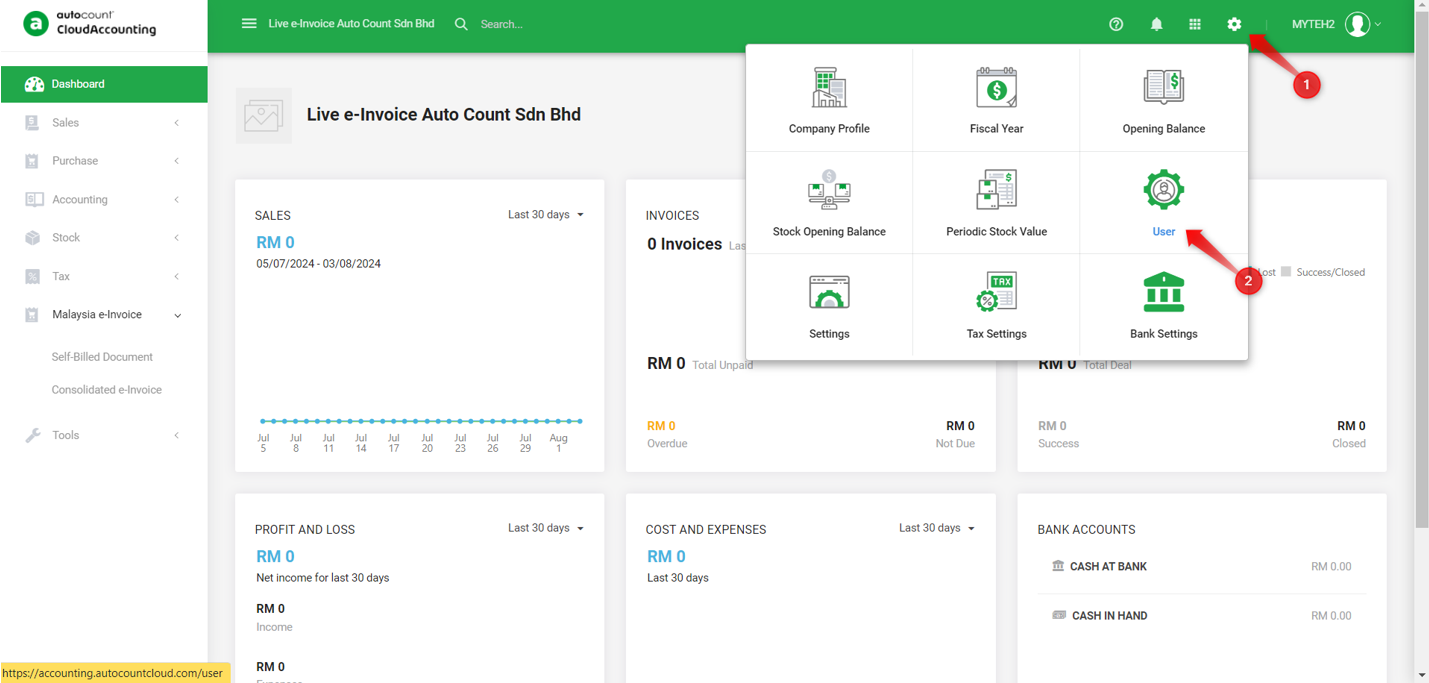Click the Sales RM 0 amount
The image size is (1429, 683).
[x=275, y=243]
